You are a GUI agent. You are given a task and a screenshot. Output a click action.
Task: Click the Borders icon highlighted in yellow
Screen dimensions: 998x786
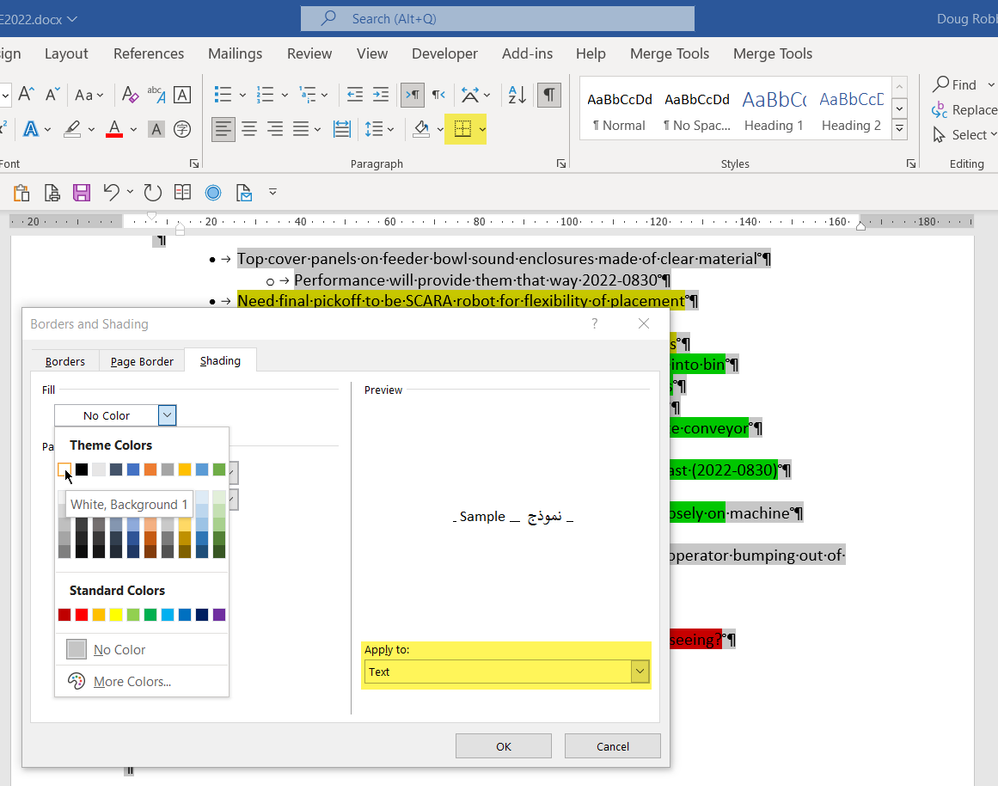tap(461, 129)
